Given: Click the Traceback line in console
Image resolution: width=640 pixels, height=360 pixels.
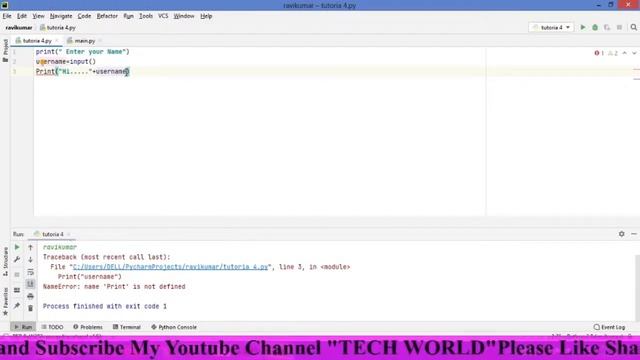Looking at the screenshot, I should pos(106,257).
